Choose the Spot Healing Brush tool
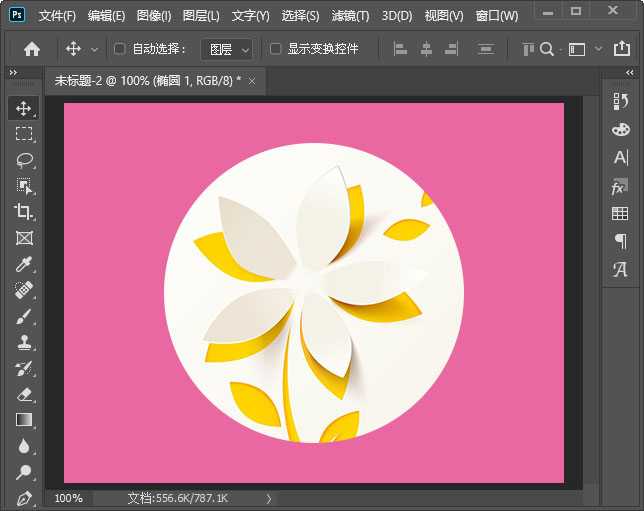Image resolution: width=644 pixels, height=511 pixels. click(x=24, y=290)
